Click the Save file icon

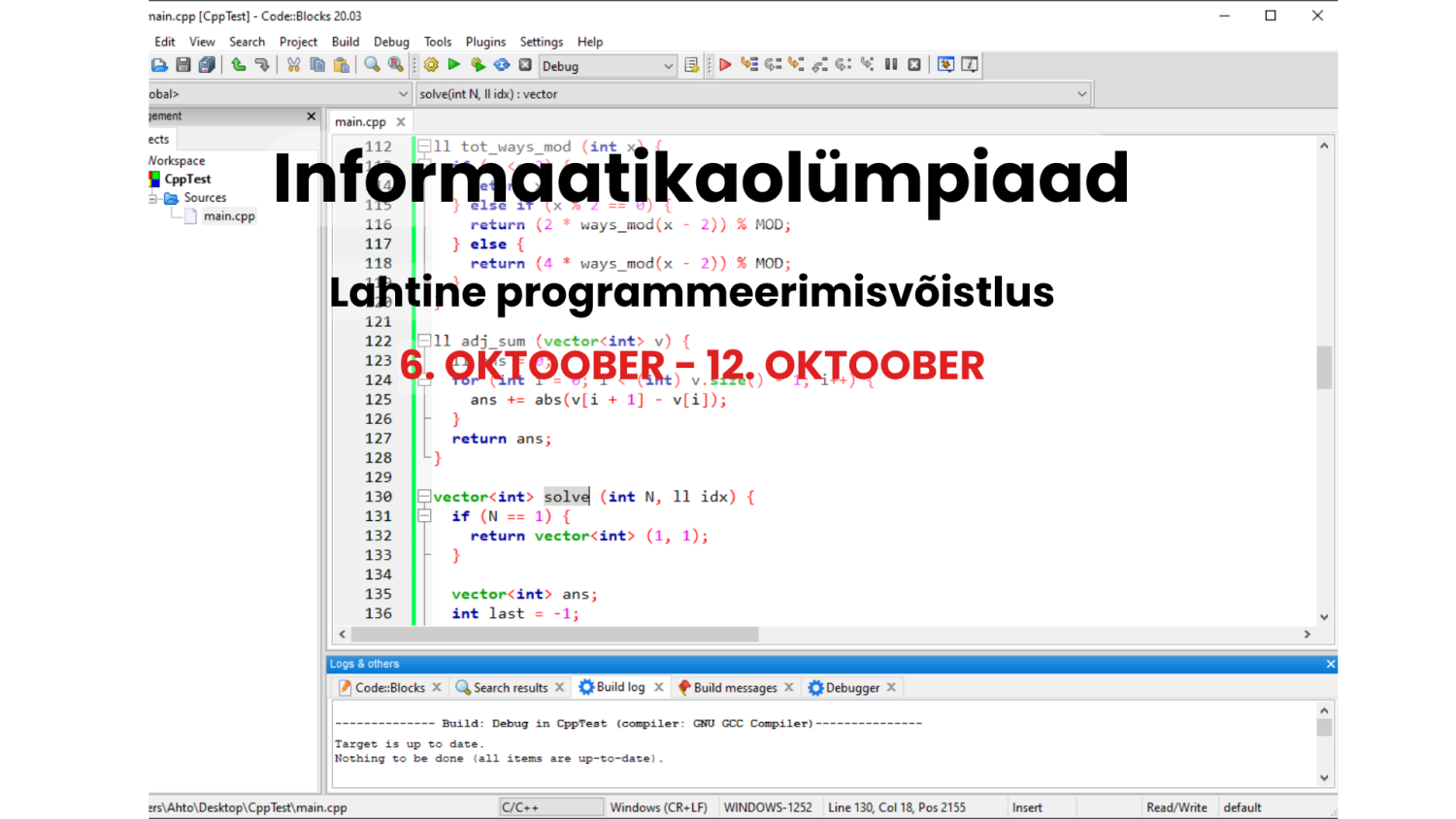click(183, 65)
